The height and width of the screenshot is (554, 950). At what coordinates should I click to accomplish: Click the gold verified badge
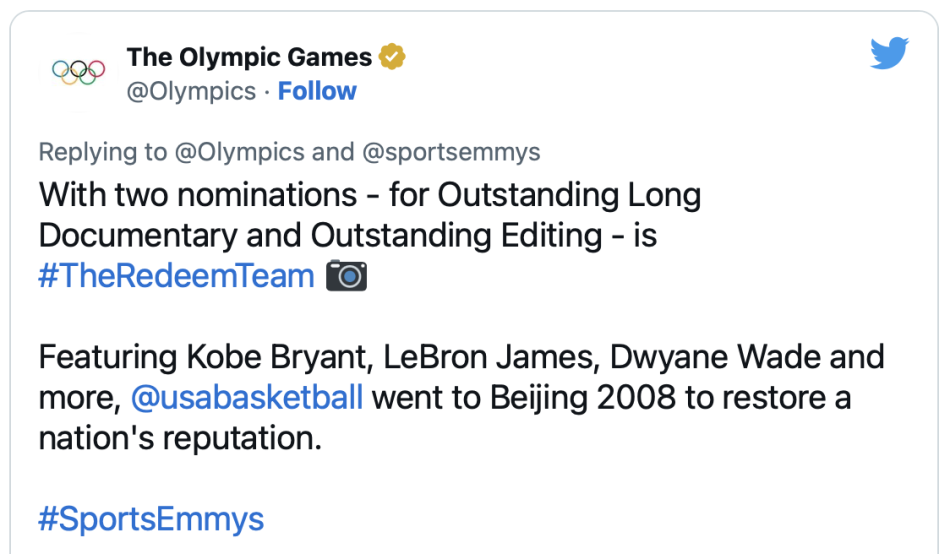[392, 57]
